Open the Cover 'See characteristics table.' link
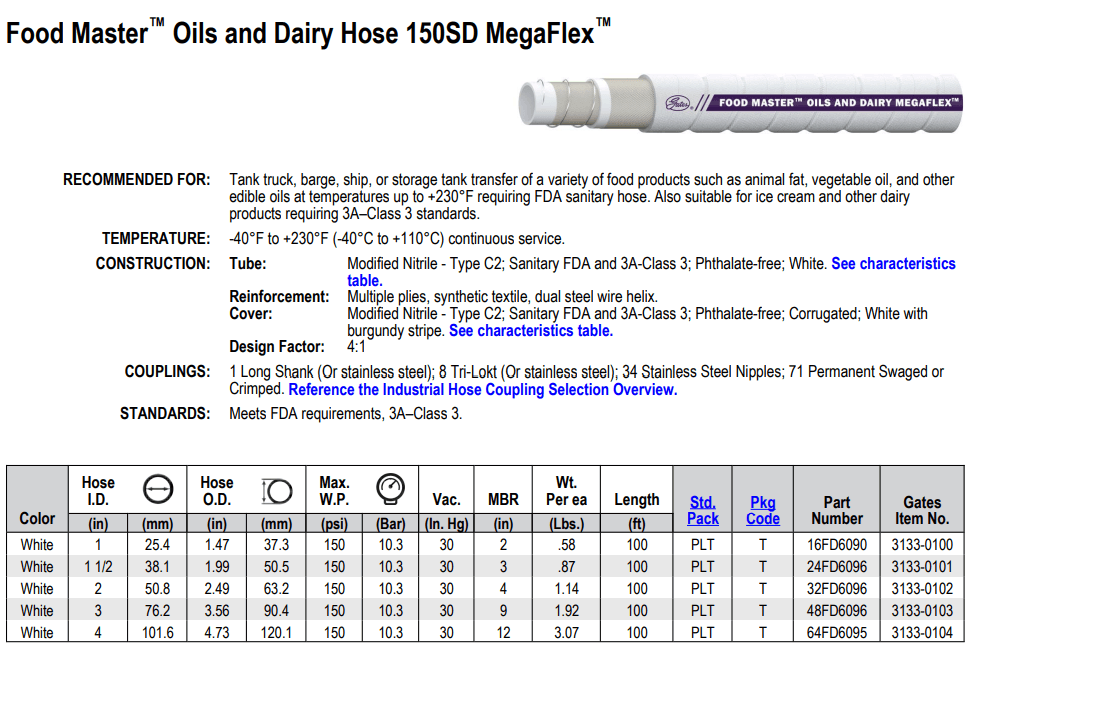This screenshot has height=710, width=1114. (x=531, y=330)
